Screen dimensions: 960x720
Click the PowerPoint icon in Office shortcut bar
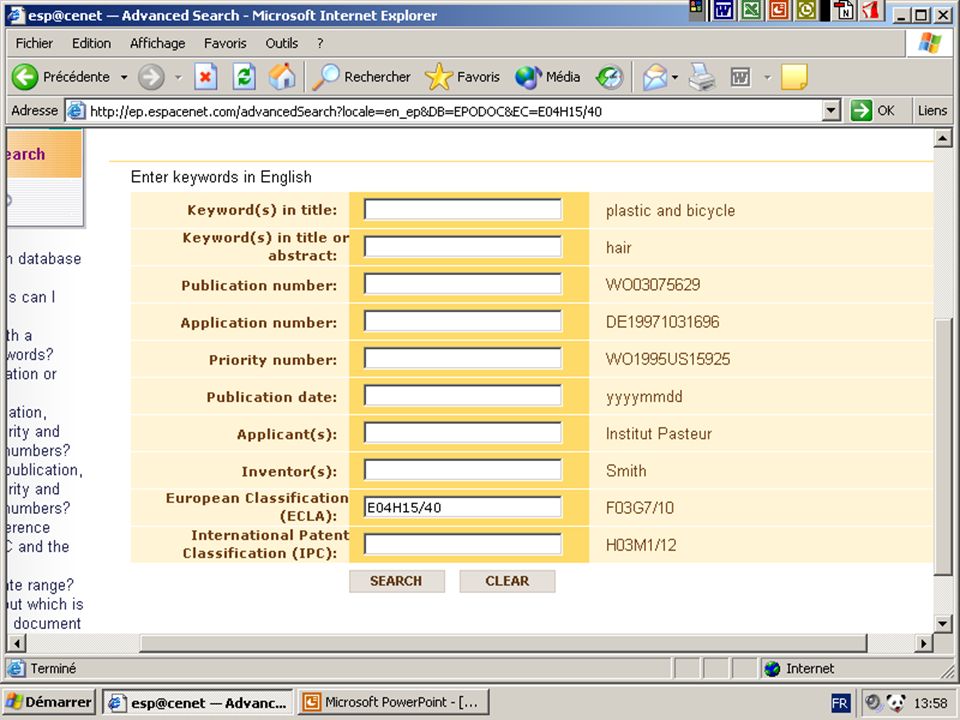[x=778, y=10]
